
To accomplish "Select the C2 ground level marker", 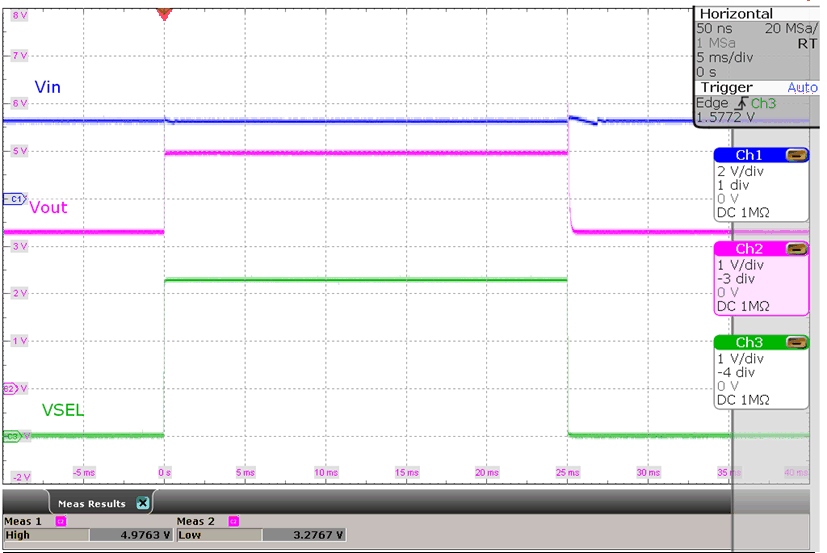I will click(9, 388).
